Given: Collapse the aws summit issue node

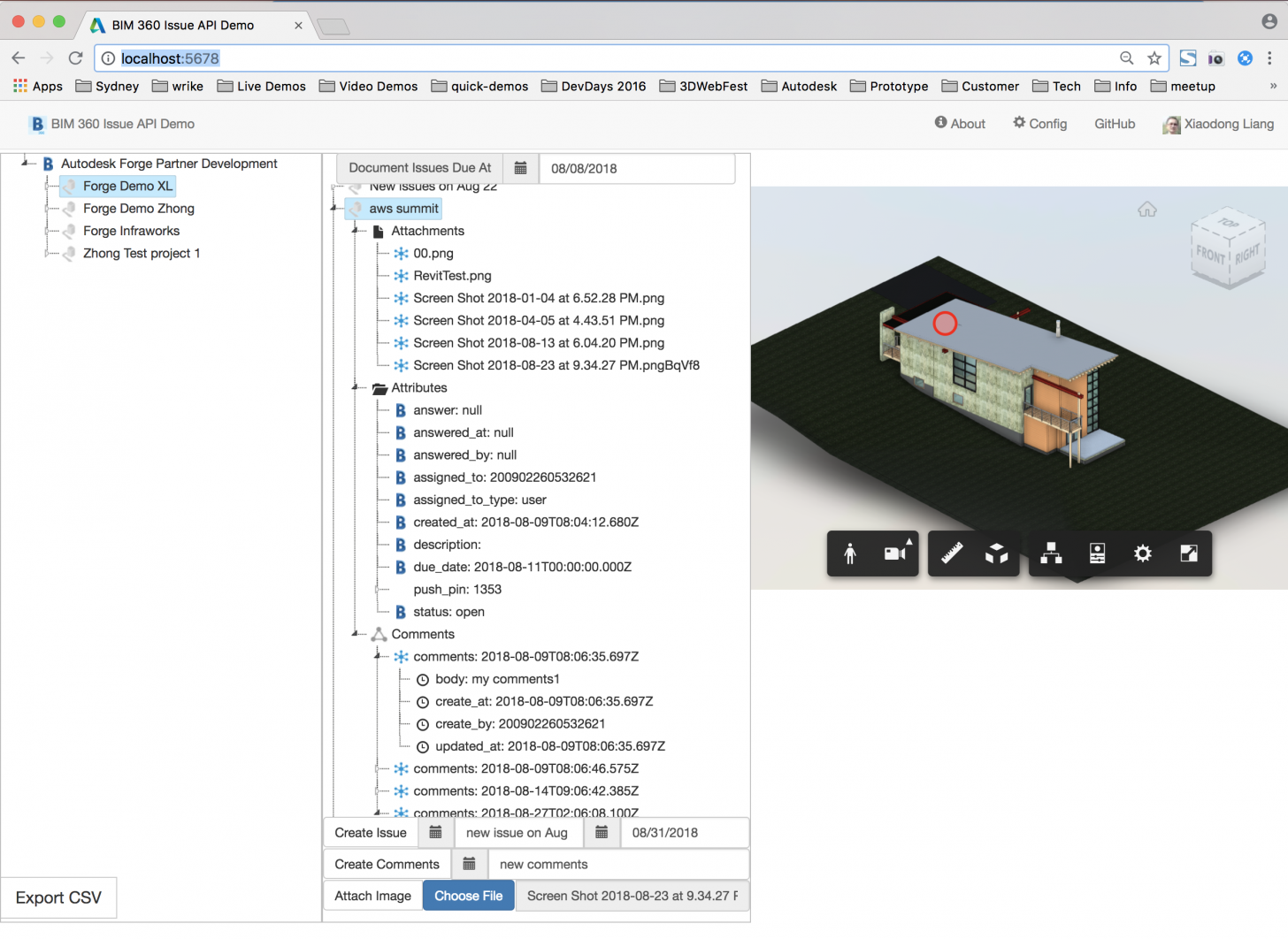Looking at the screenshot, I should coord(335,209).
